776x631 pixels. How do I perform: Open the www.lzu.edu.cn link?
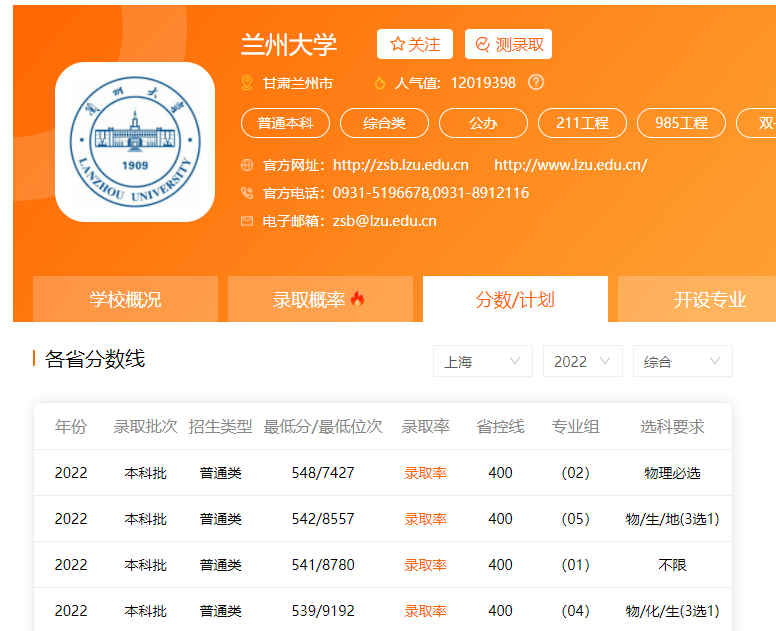tap(570, 165)
